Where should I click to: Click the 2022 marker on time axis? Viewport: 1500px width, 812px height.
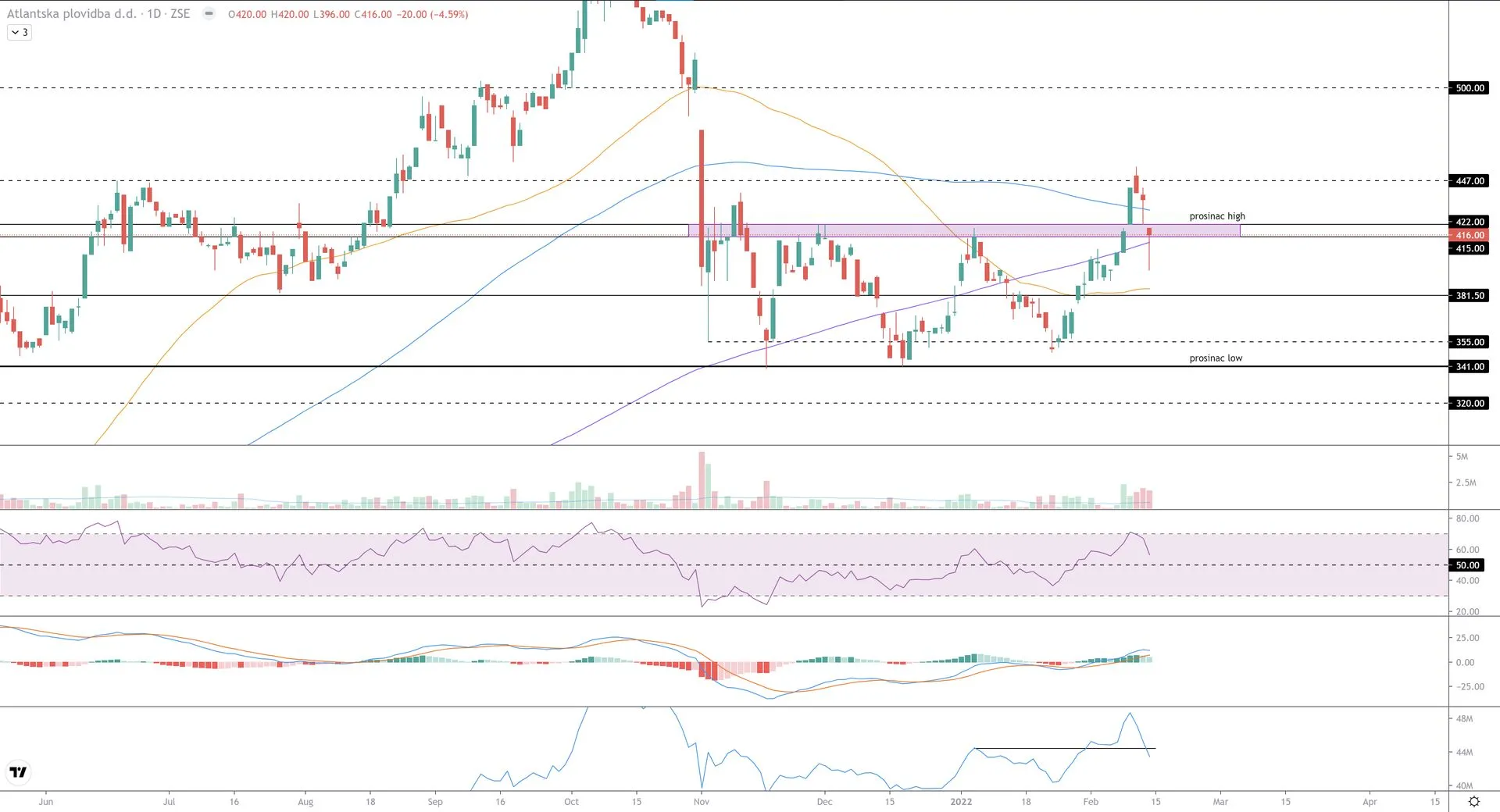point(961,802)
